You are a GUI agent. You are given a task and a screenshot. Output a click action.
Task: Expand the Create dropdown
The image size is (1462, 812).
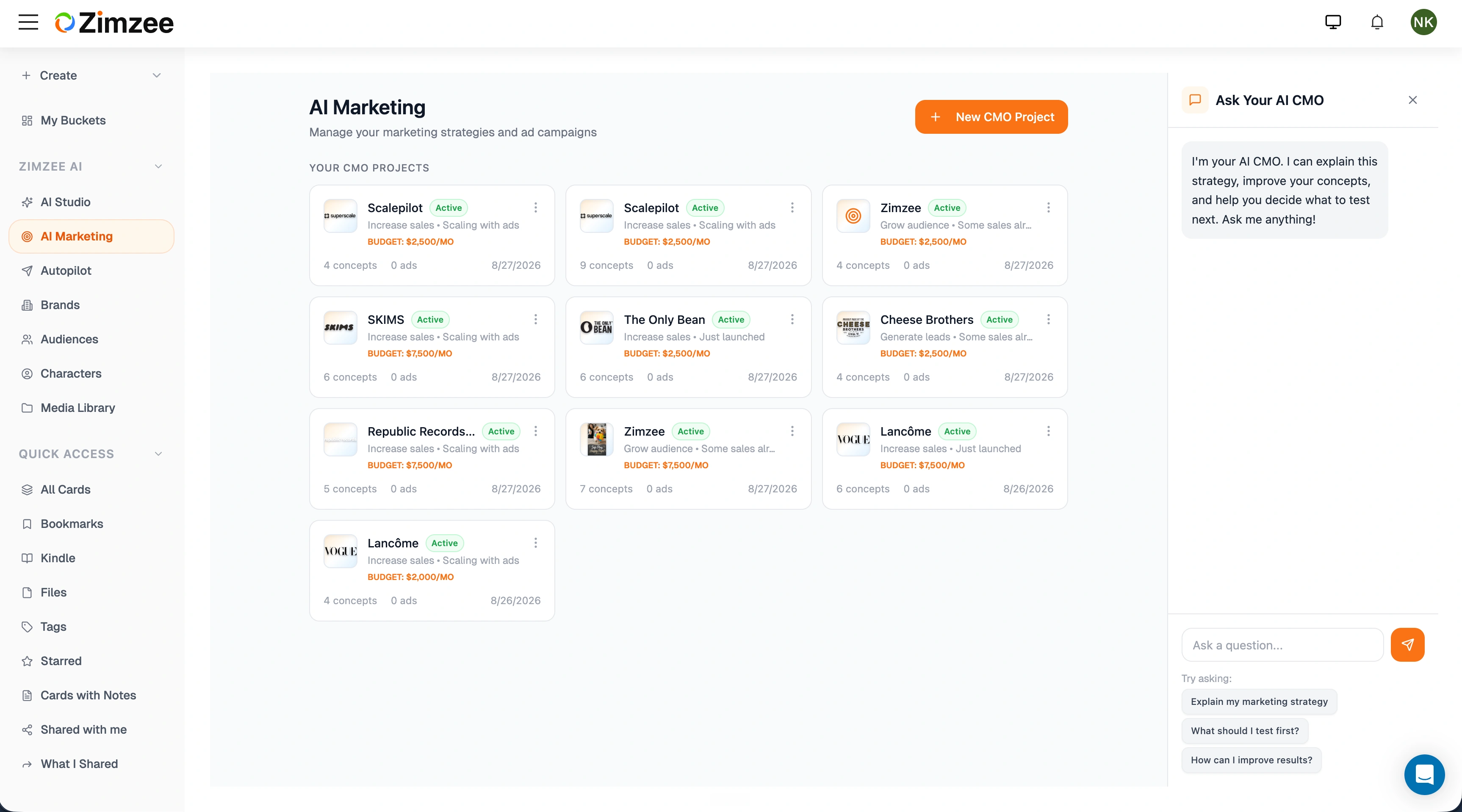(91, 75)
